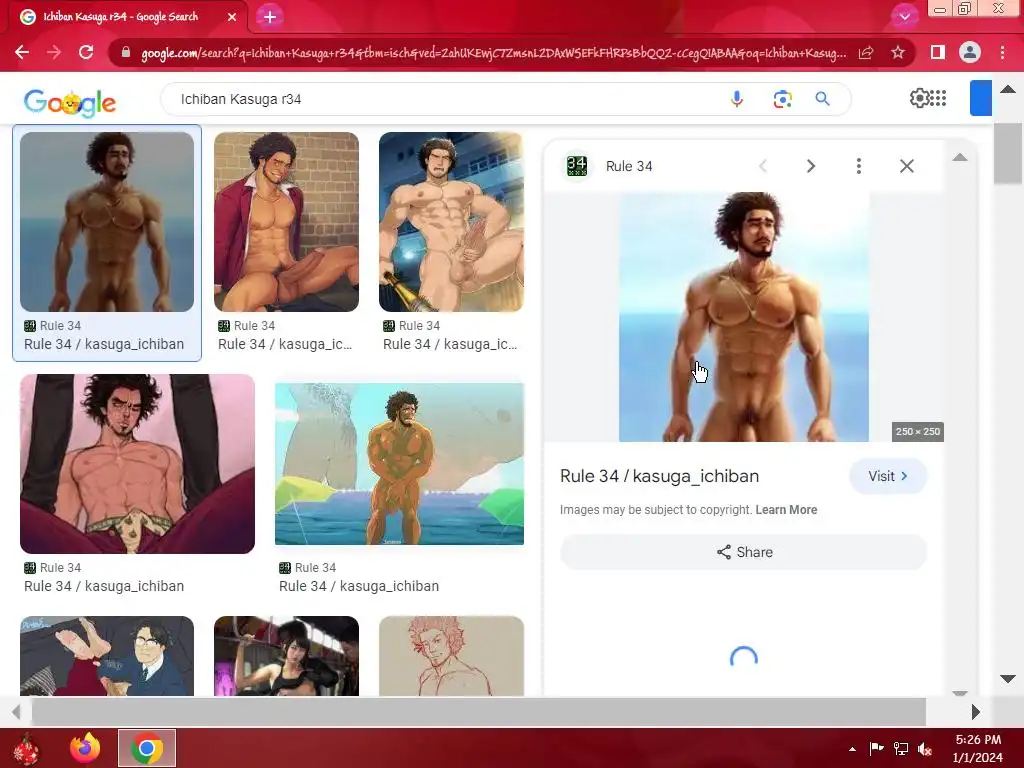The height and width of the screenshot is (768, 1024).
Task: Click the Visit button
Action: 888,476
